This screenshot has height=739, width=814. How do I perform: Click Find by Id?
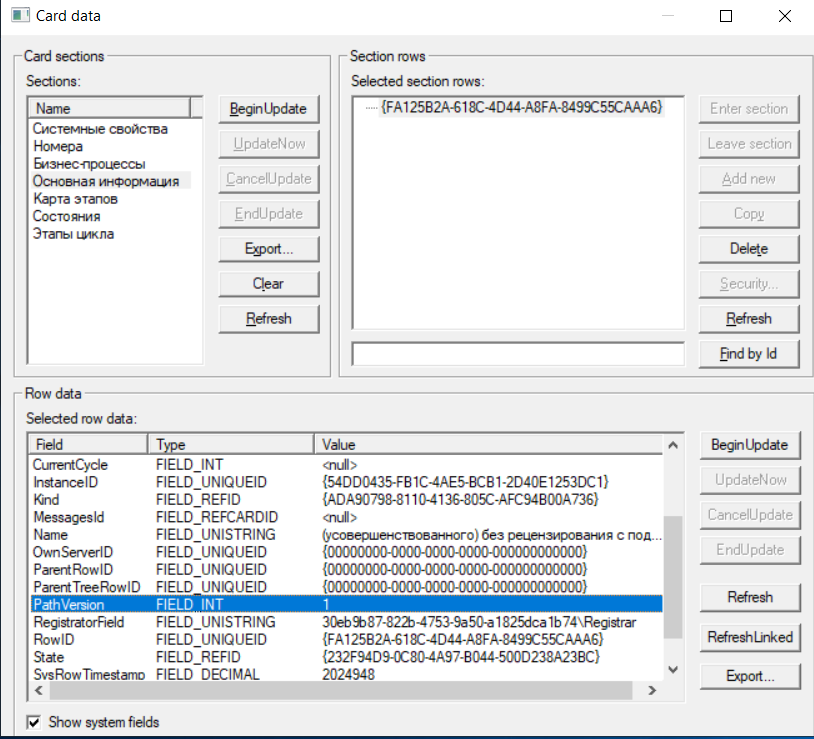tap(748, 353)
